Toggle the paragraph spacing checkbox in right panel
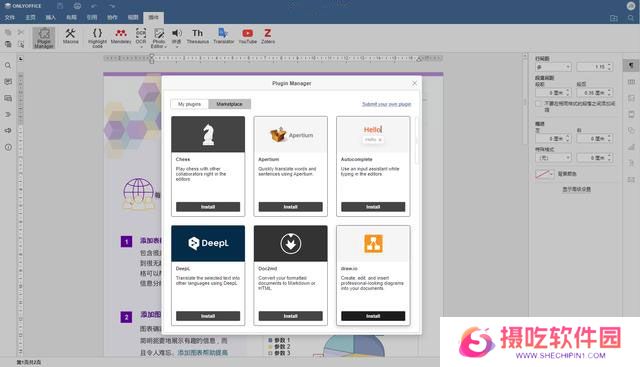Image resolution: width=640 pixels, height=367 pixels. pos(538,104)
